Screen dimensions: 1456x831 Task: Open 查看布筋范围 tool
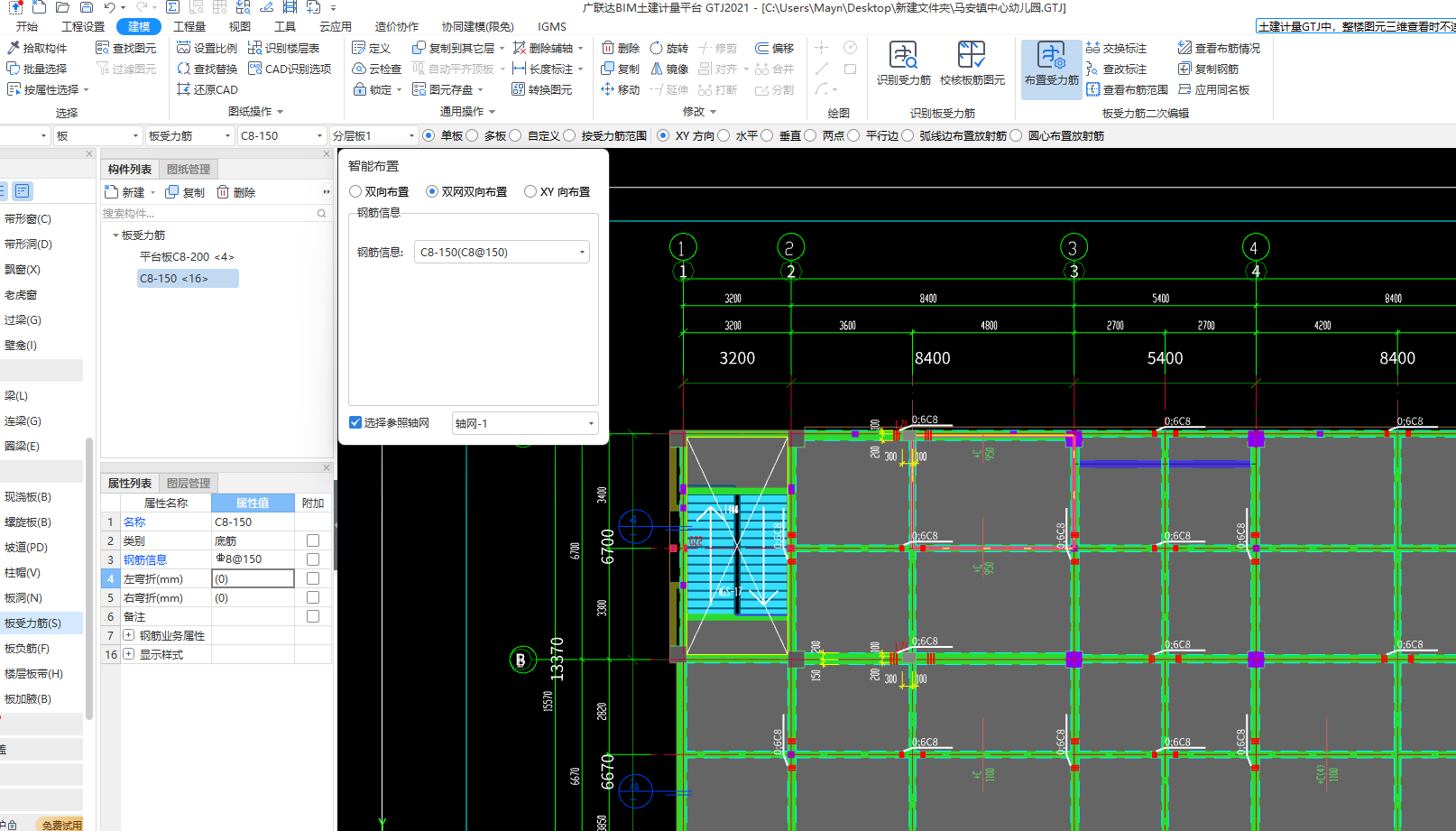[x=1128, y=89]
